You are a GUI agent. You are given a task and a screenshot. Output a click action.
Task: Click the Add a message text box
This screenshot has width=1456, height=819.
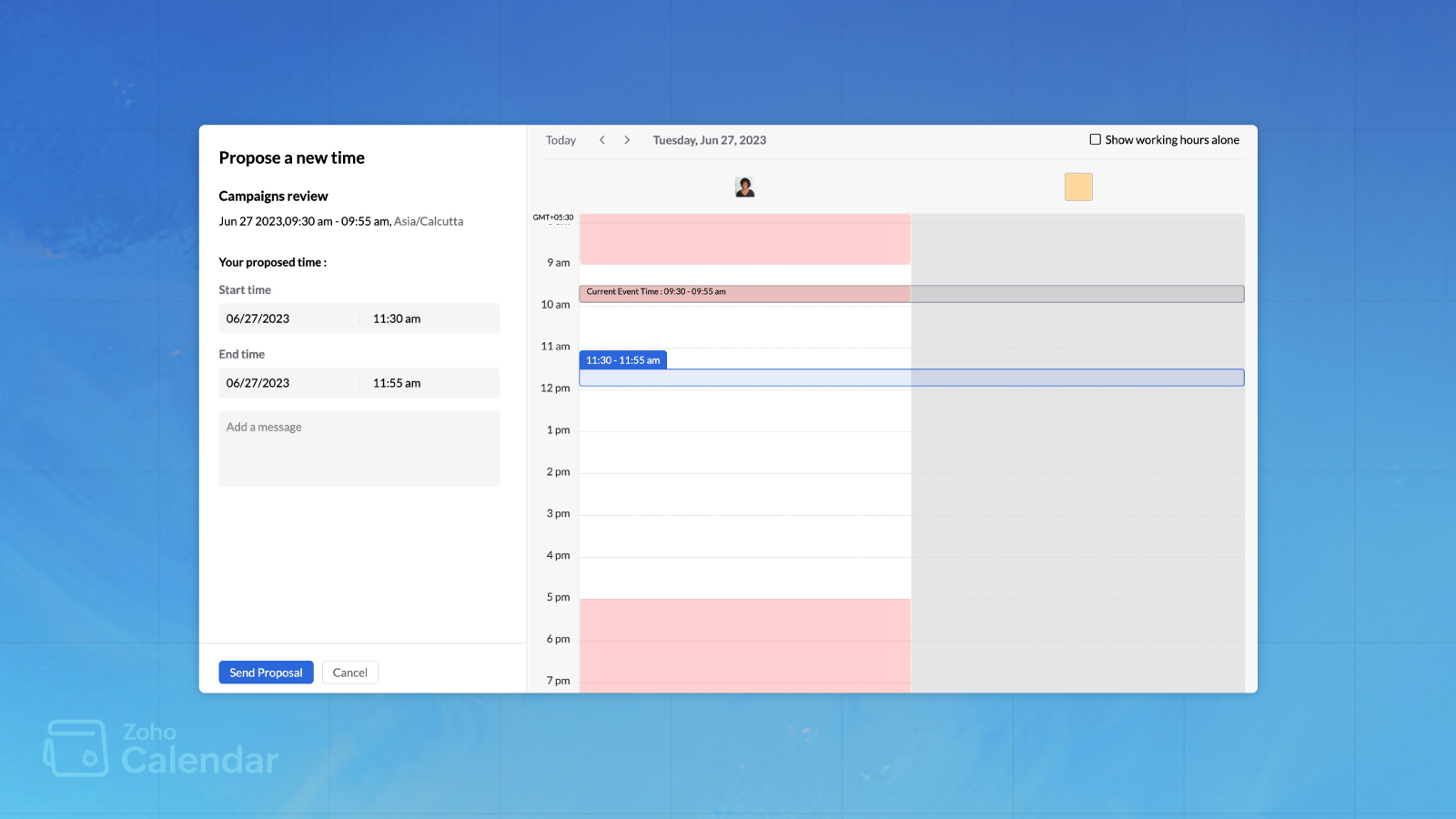pyautogui.click(x=359, y=449)
